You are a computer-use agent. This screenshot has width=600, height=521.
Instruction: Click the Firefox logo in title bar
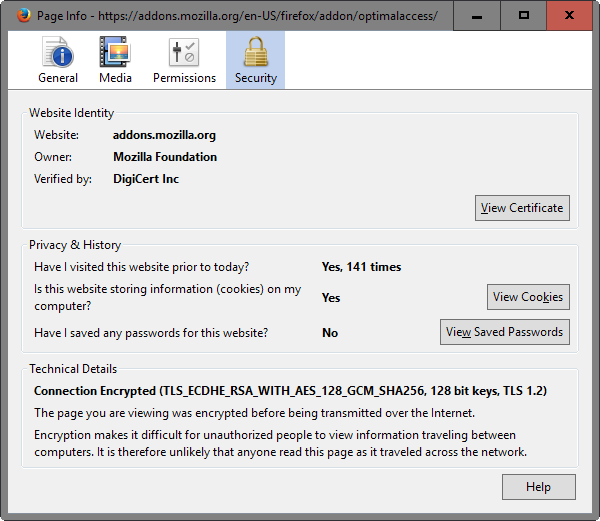24,15
